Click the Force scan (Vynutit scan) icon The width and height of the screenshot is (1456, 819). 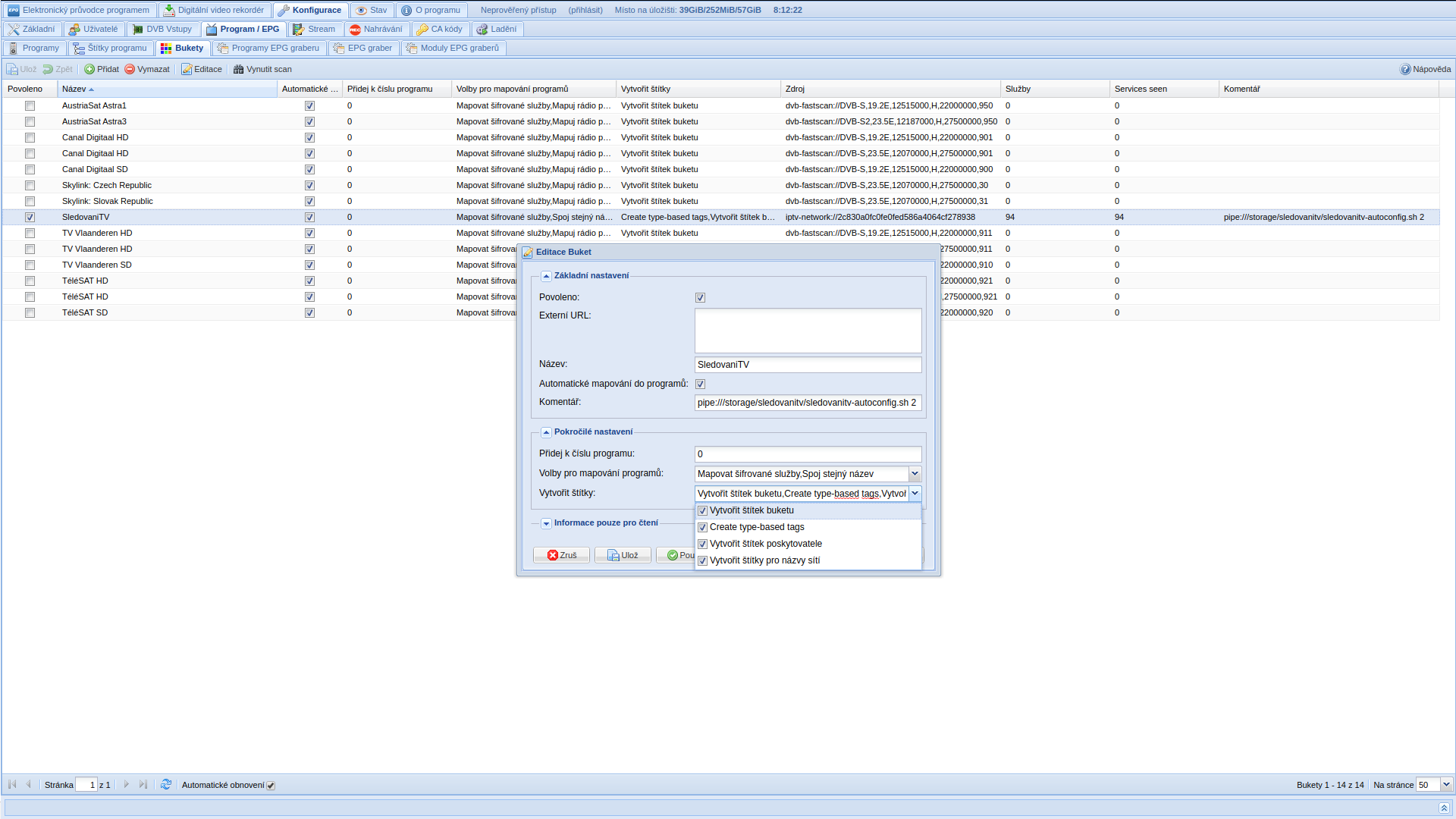pyautogui.click(x=238, y=69)
